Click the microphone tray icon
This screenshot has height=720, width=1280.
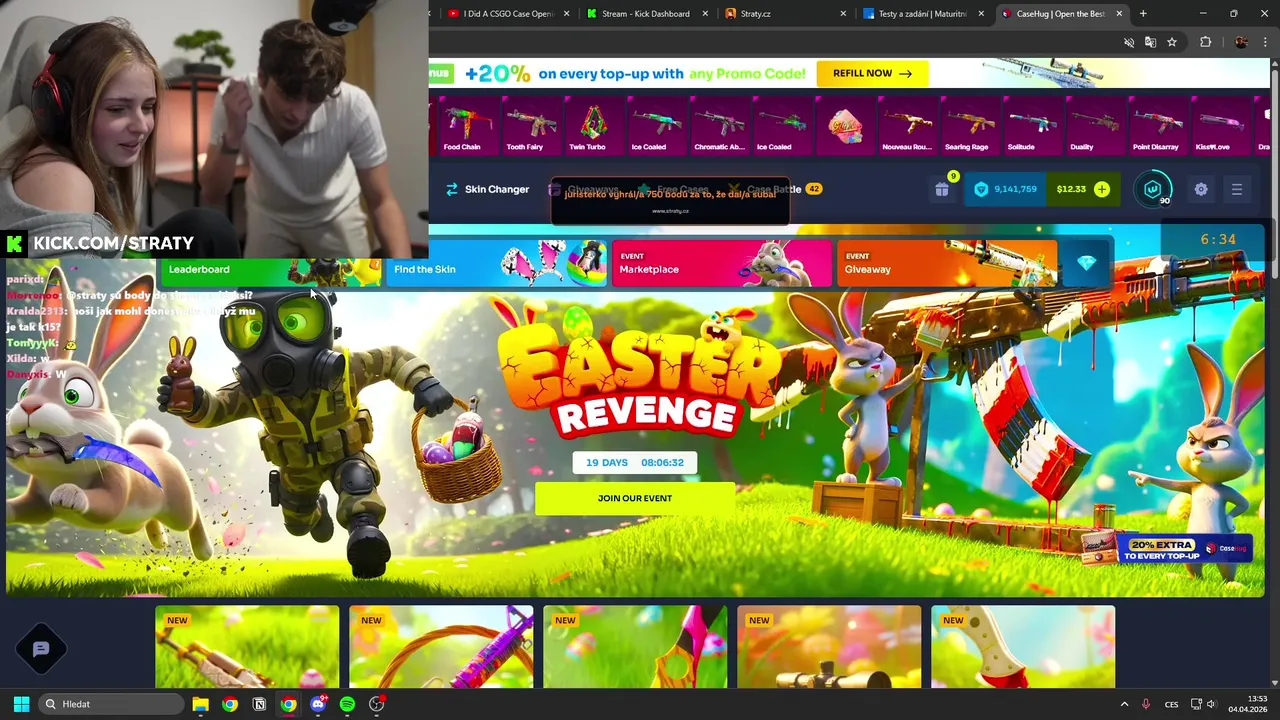pos(1146,704)
